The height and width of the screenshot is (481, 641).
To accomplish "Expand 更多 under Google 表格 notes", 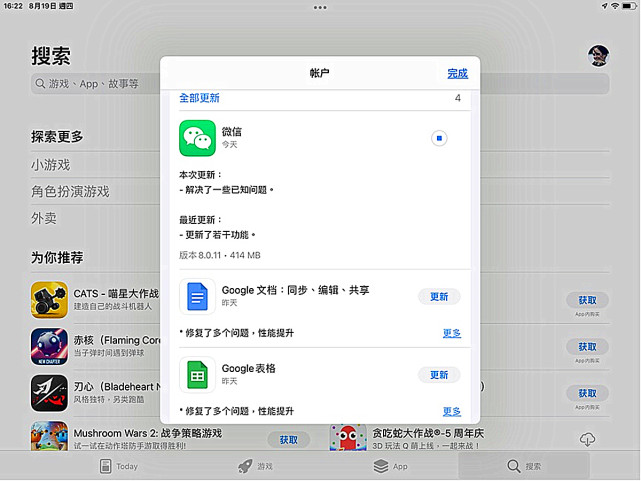I will coord(452,411).
